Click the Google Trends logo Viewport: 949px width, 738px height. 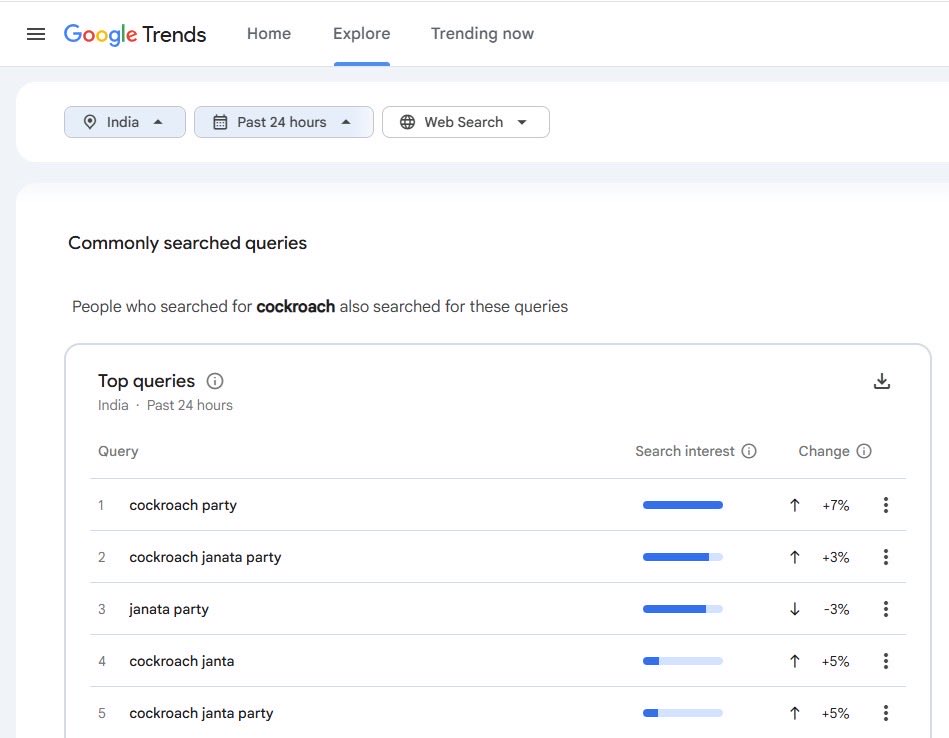coord(135,35)
